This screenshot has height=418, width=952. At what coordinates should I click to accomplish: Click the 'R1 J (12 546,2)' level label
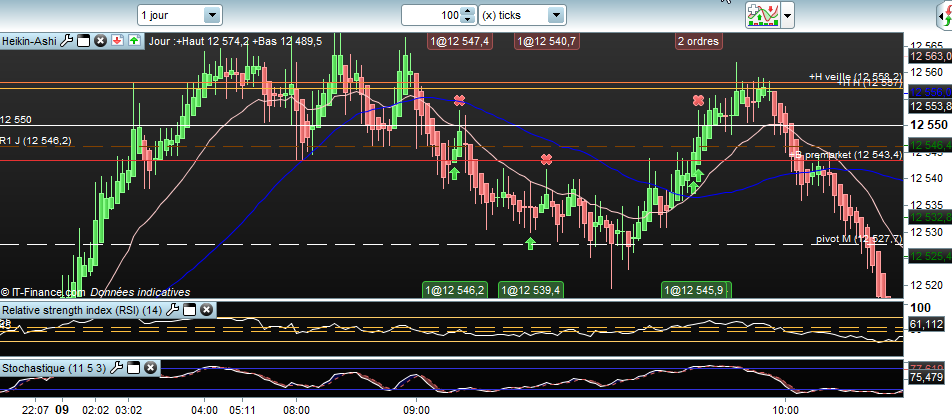pyautogui.click(x=35, y=140)
